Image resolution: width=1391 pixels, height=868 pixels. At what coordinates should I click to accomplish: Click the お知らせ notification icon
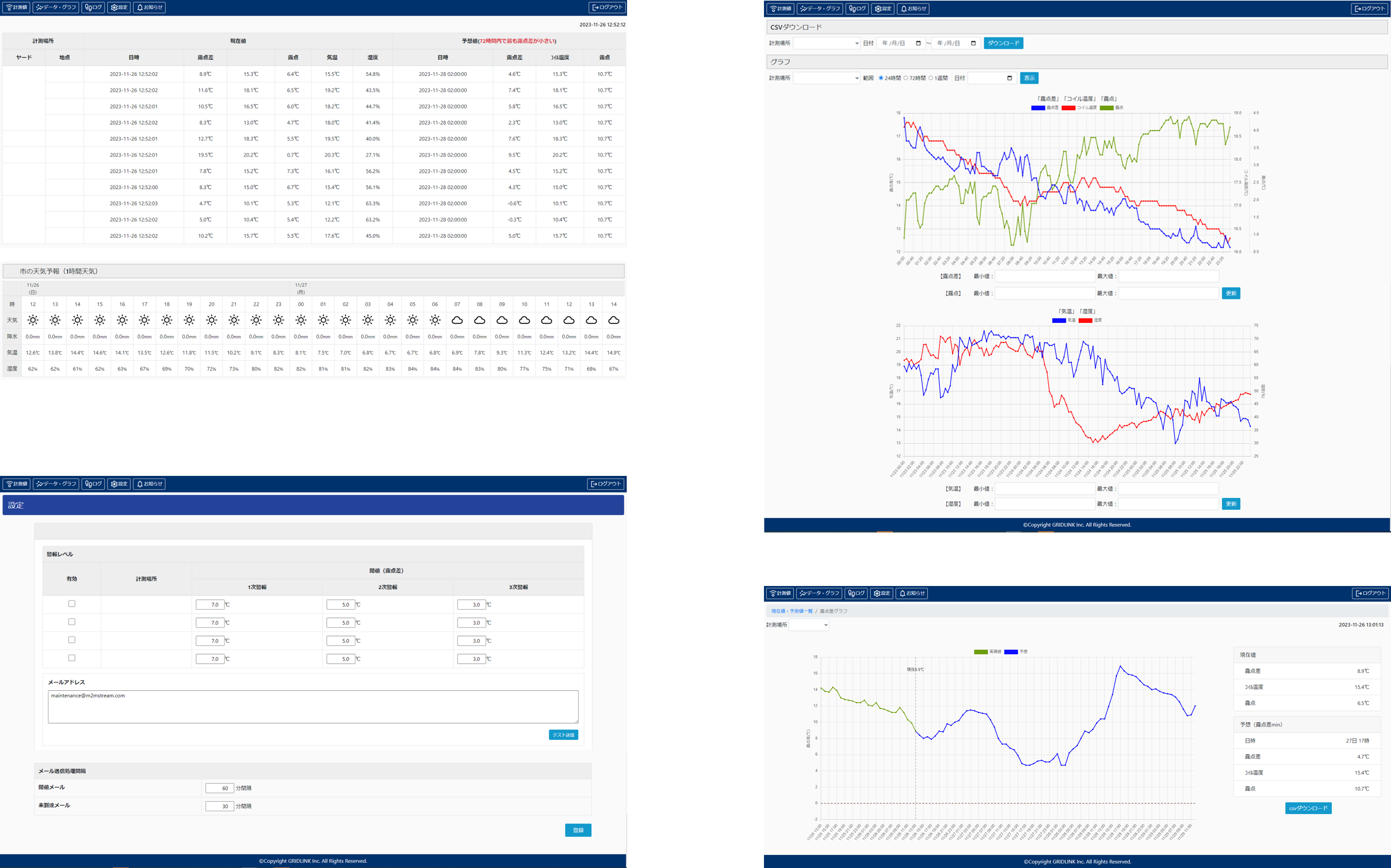click(150, 8)
